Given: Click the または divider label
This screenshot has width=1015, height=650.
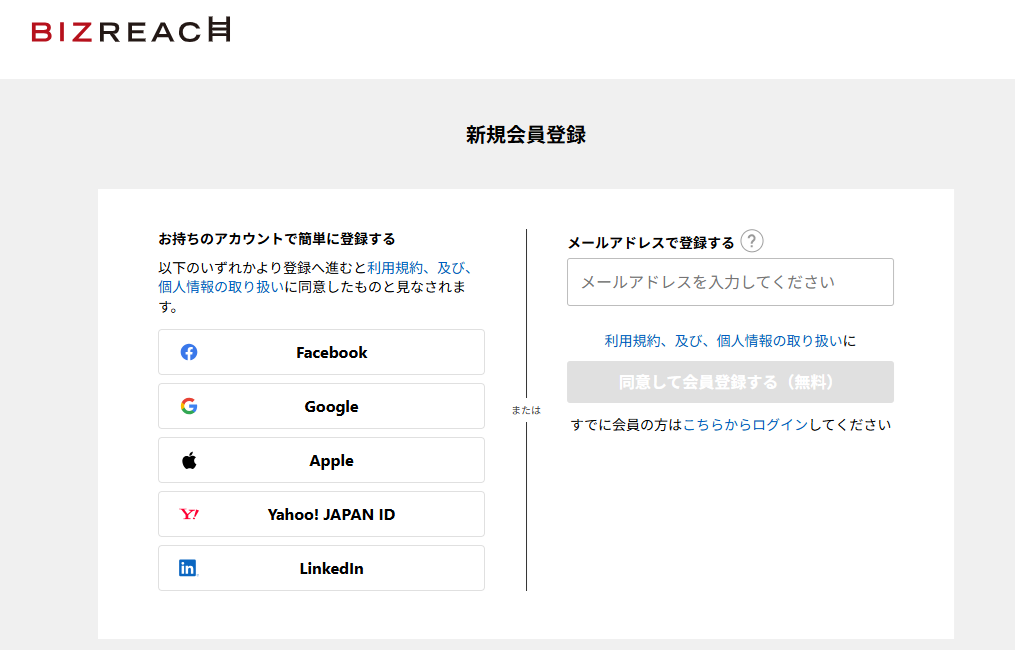Looking at the screenshot, I should 526,410.
